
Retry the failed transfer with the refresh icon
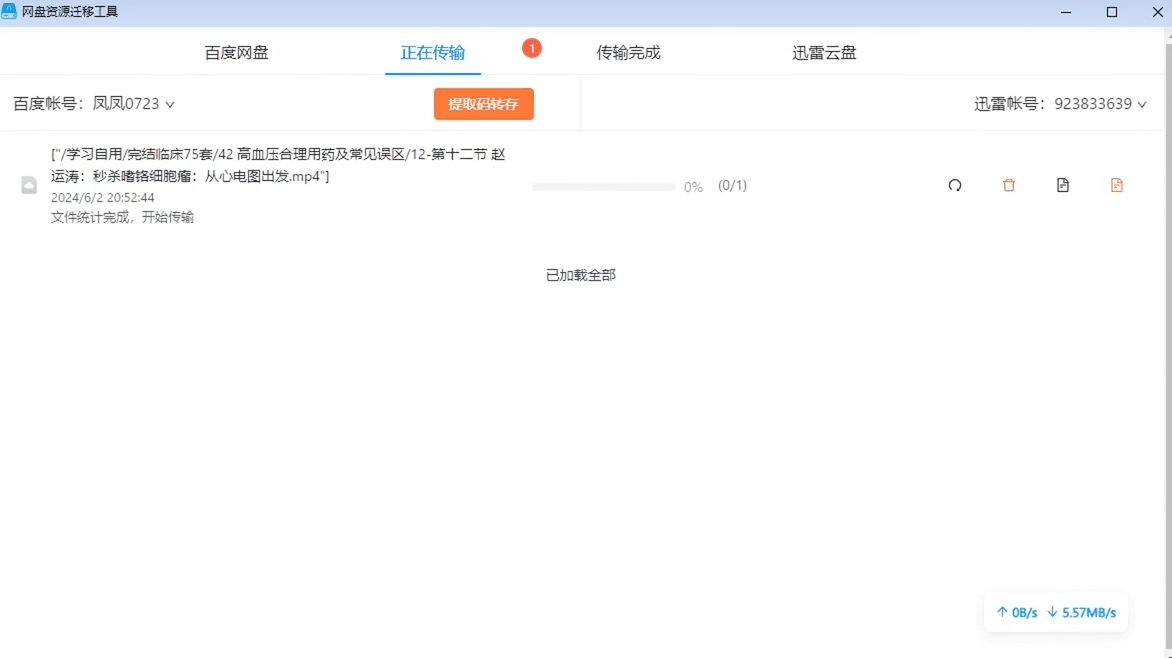click(955, 185)
